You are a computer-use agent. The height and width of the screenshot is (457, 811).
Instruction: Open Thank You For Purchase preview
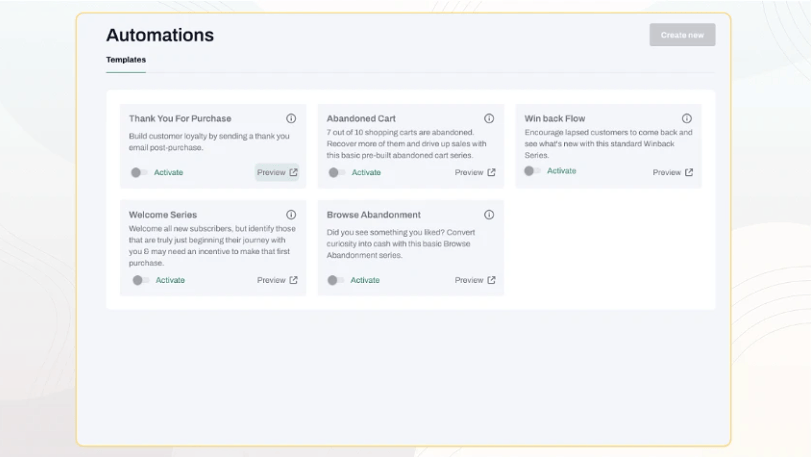click(277, 172)
